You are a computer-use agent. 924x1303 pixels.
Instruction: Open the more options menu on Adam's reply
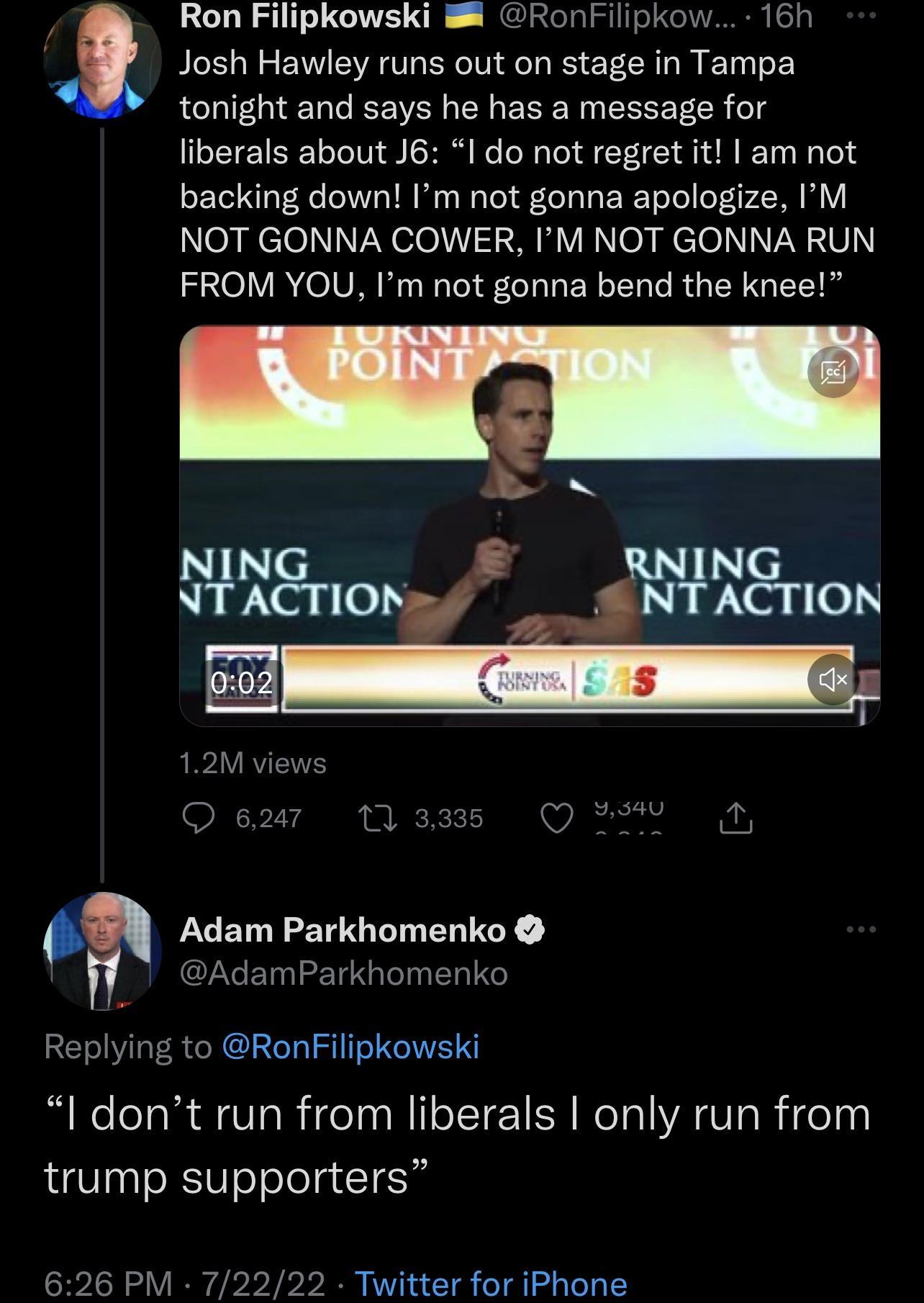click(x=862, y=929)
